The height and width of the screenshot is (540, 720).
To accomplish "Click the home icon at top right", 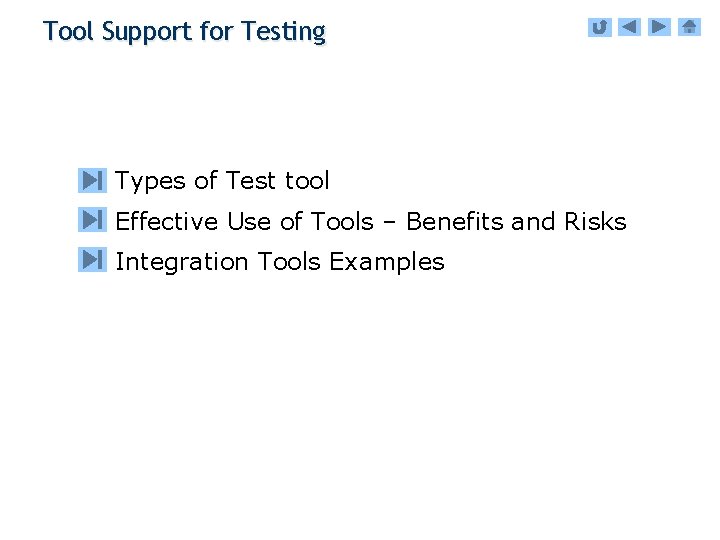I will [690, 27].
